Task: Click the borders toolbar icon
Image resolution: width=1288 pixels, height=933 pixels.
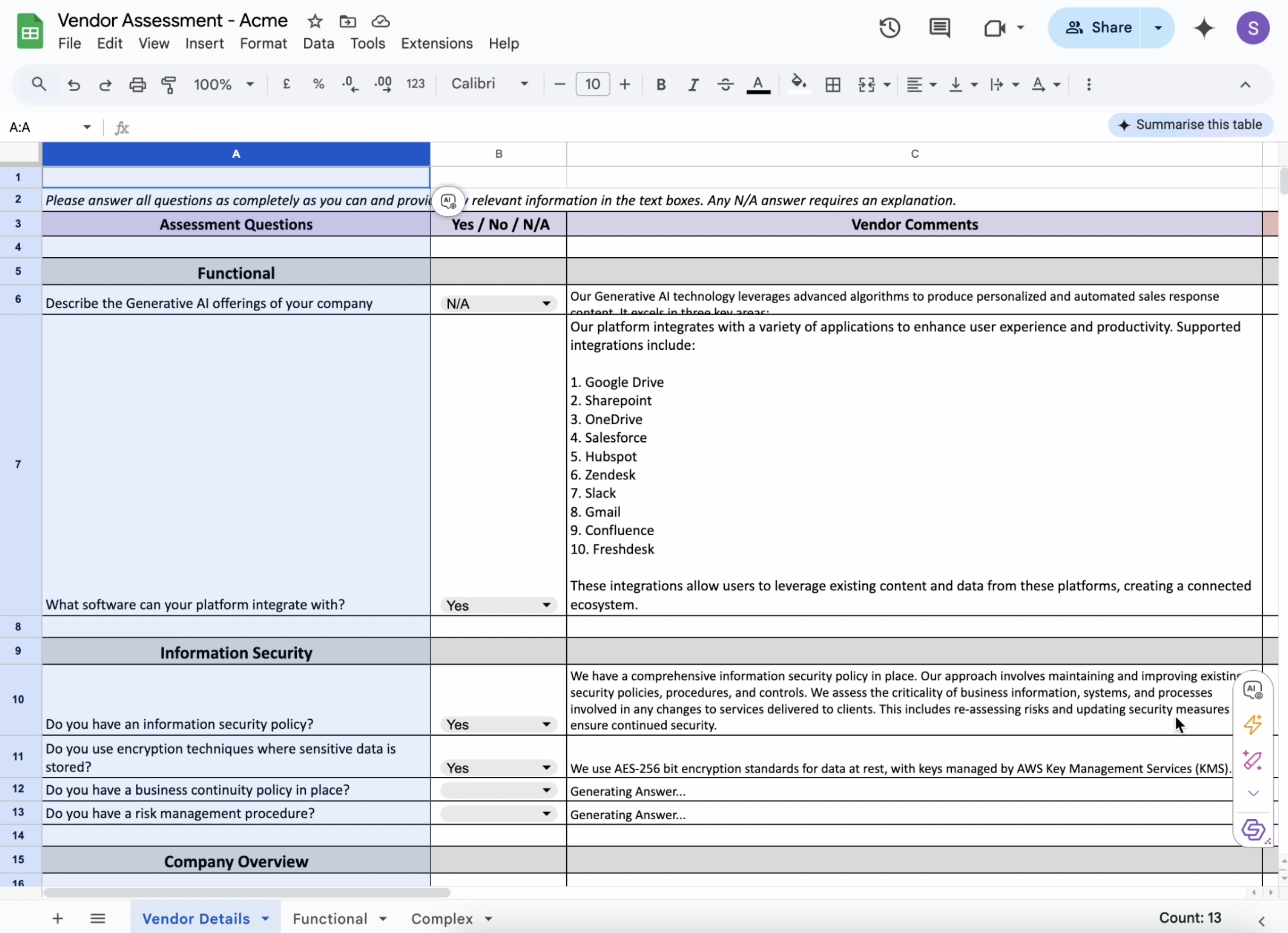Action: pyautogui.click(x=833, y=84)
